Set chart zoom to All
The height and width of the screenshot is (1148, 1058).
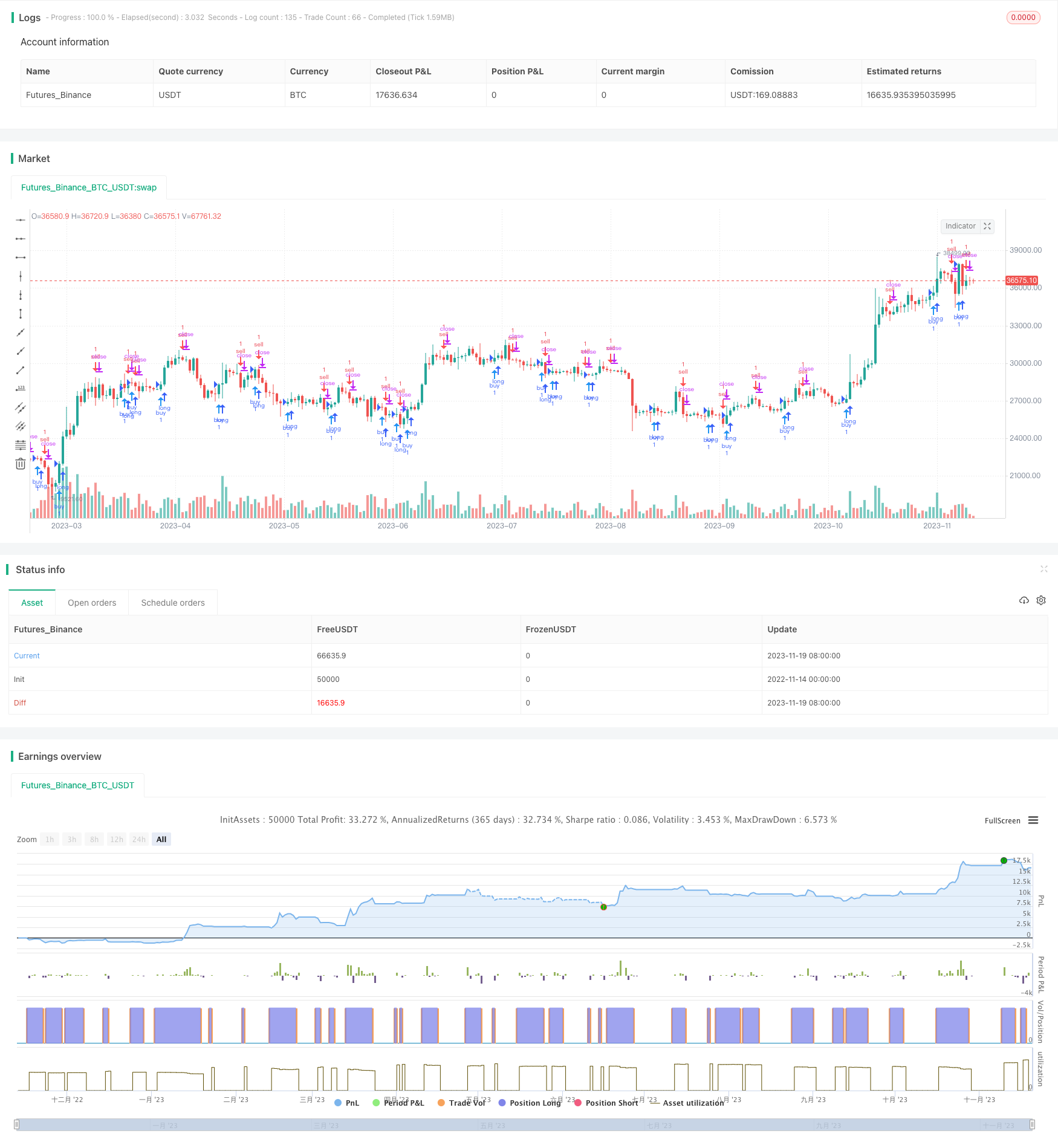[x=161, y=839]
